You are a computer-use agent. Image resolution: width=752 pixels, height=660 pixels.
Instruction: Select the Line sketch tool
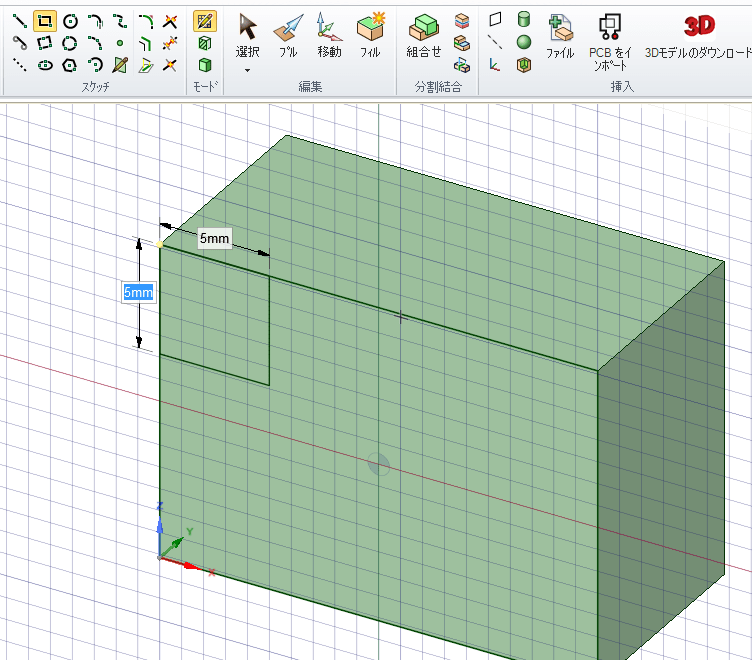tap(19, 21)
